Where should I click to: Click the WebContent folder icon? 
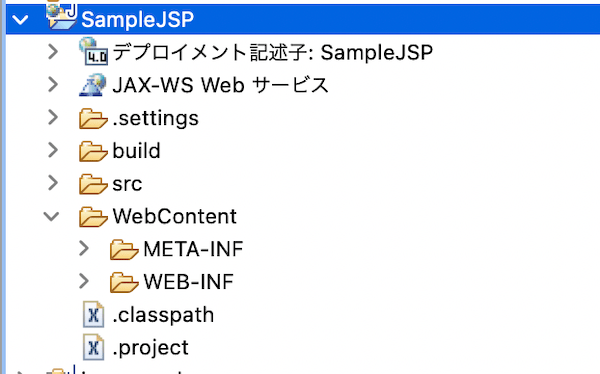coord(93,217)
